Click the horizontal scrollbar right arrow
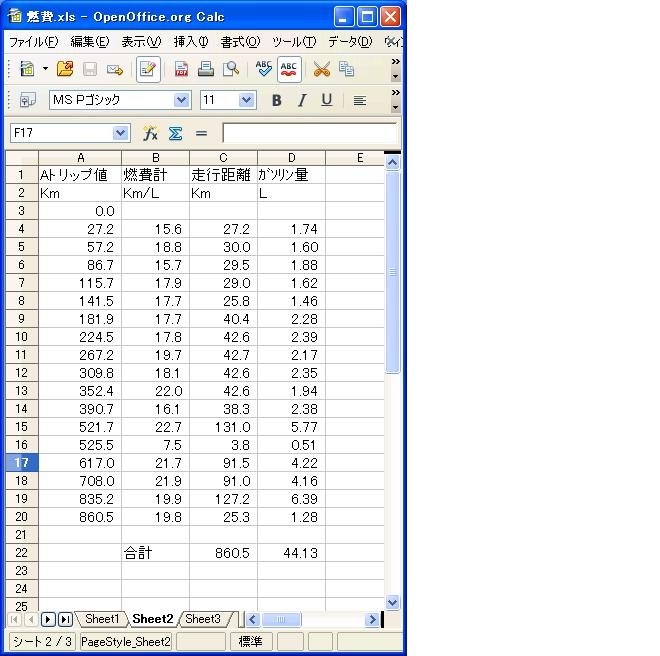Image resolution: width=660 pixels, height=656 pixels. tap(372, 619)
